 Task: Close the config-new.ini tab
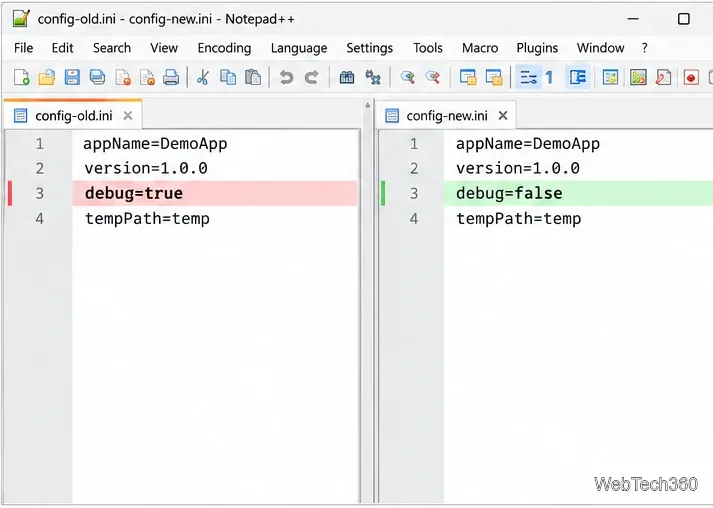tap(502, 116)
